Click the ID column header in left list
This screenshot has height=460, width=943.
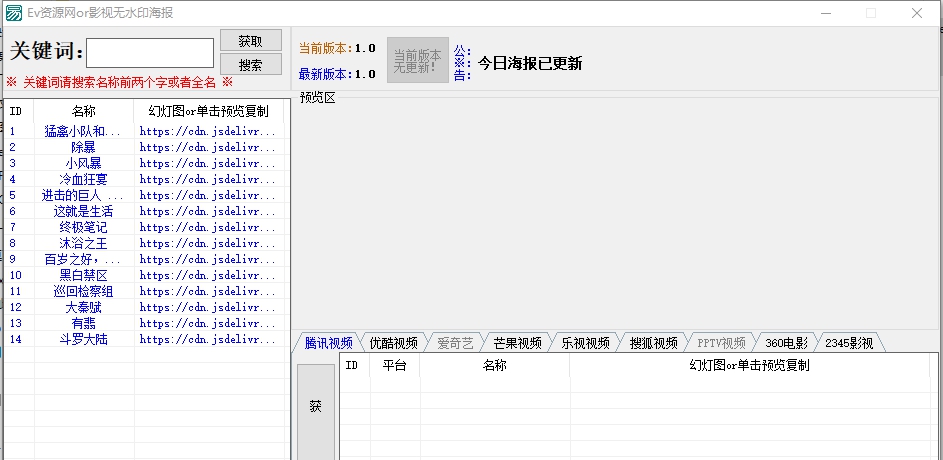tap(16, 111)
